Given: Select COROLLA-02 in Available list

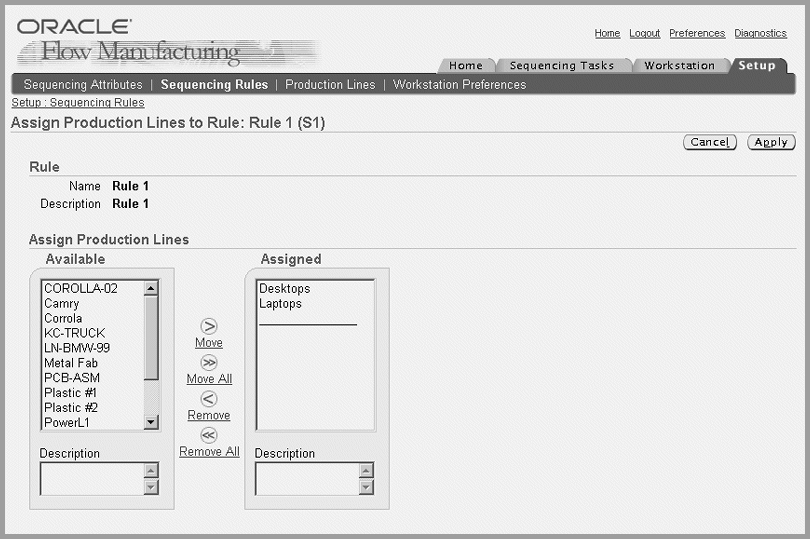Looking at the screenshot, I should coord(93,288).
